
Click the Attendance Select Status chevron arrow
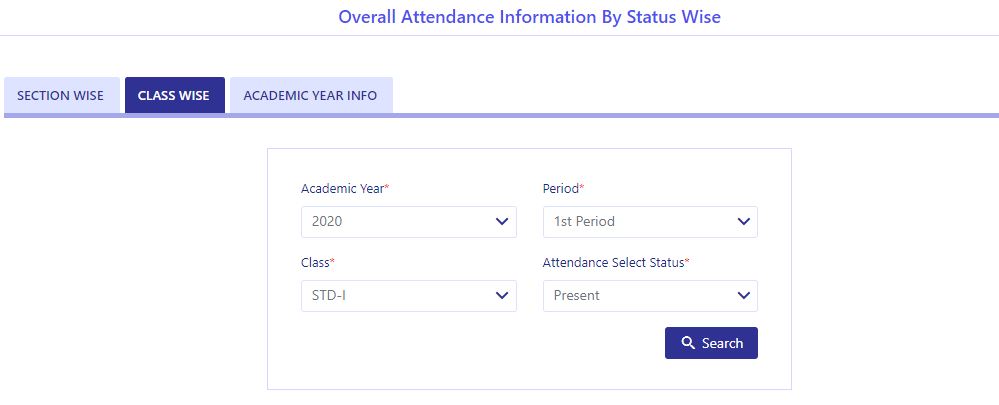743,296
